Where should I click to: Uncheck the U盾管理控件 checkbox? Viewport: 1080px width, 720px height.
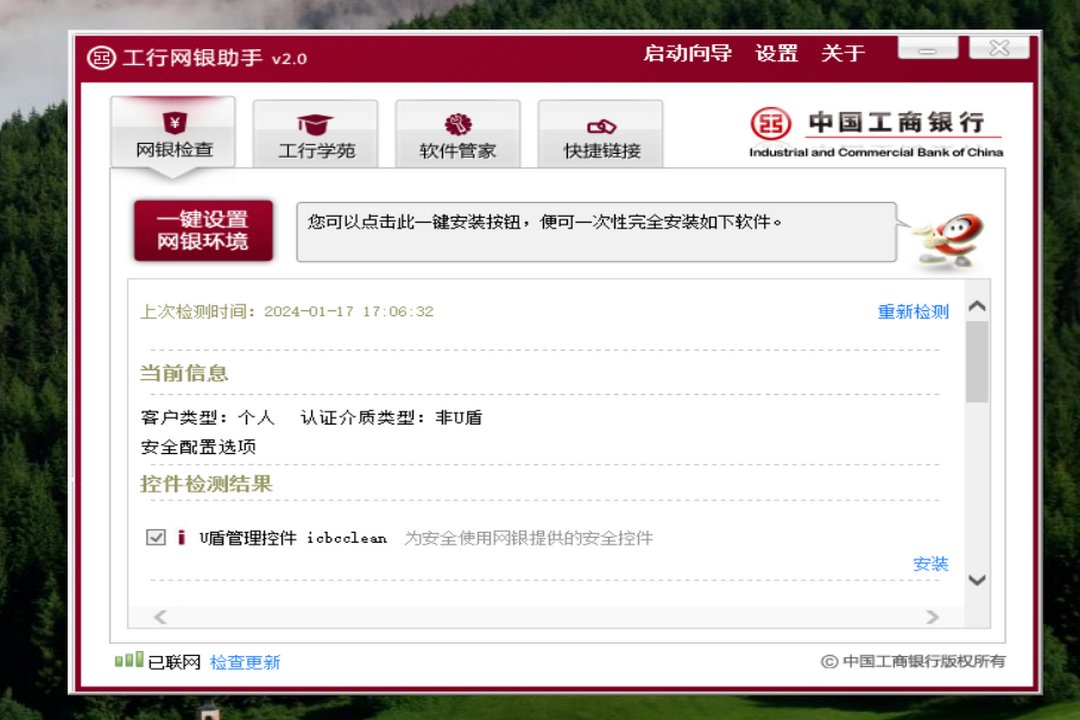(156, 537)
